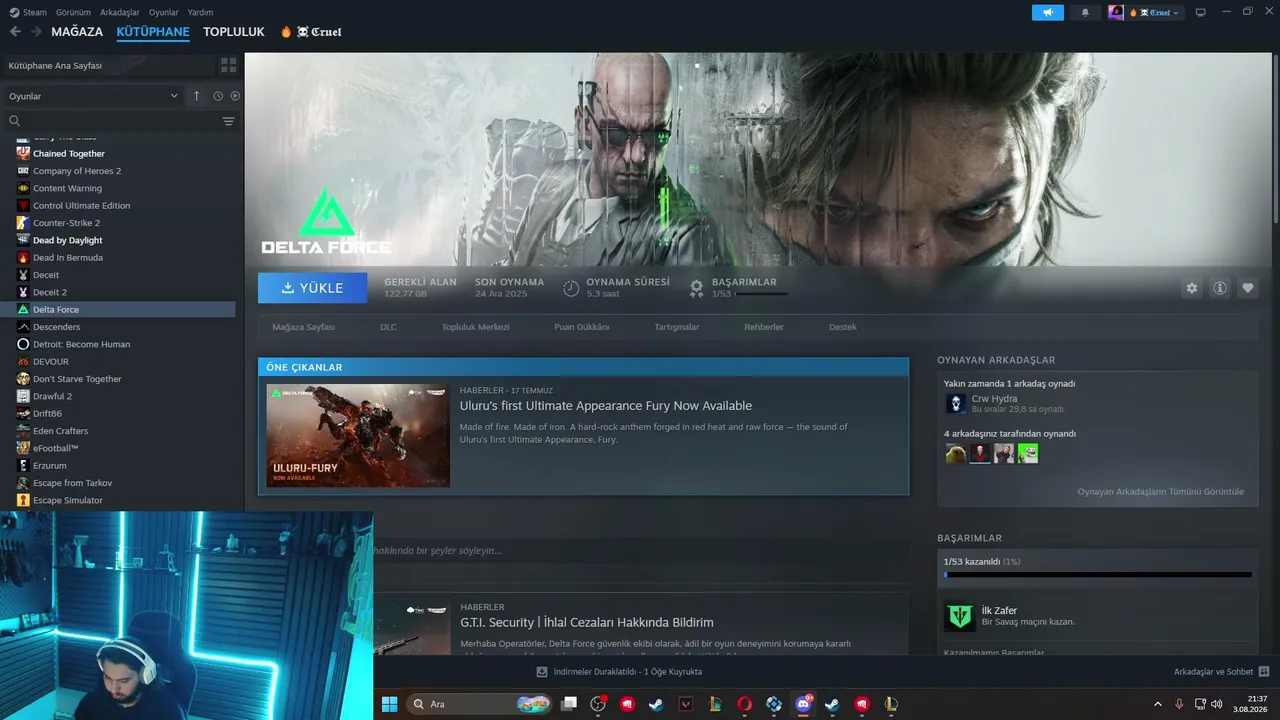The height and width of the screenshot is (720, 1280).
Task: Open the Steam menu
Action: pyautogui.click(x=35, y=13)
